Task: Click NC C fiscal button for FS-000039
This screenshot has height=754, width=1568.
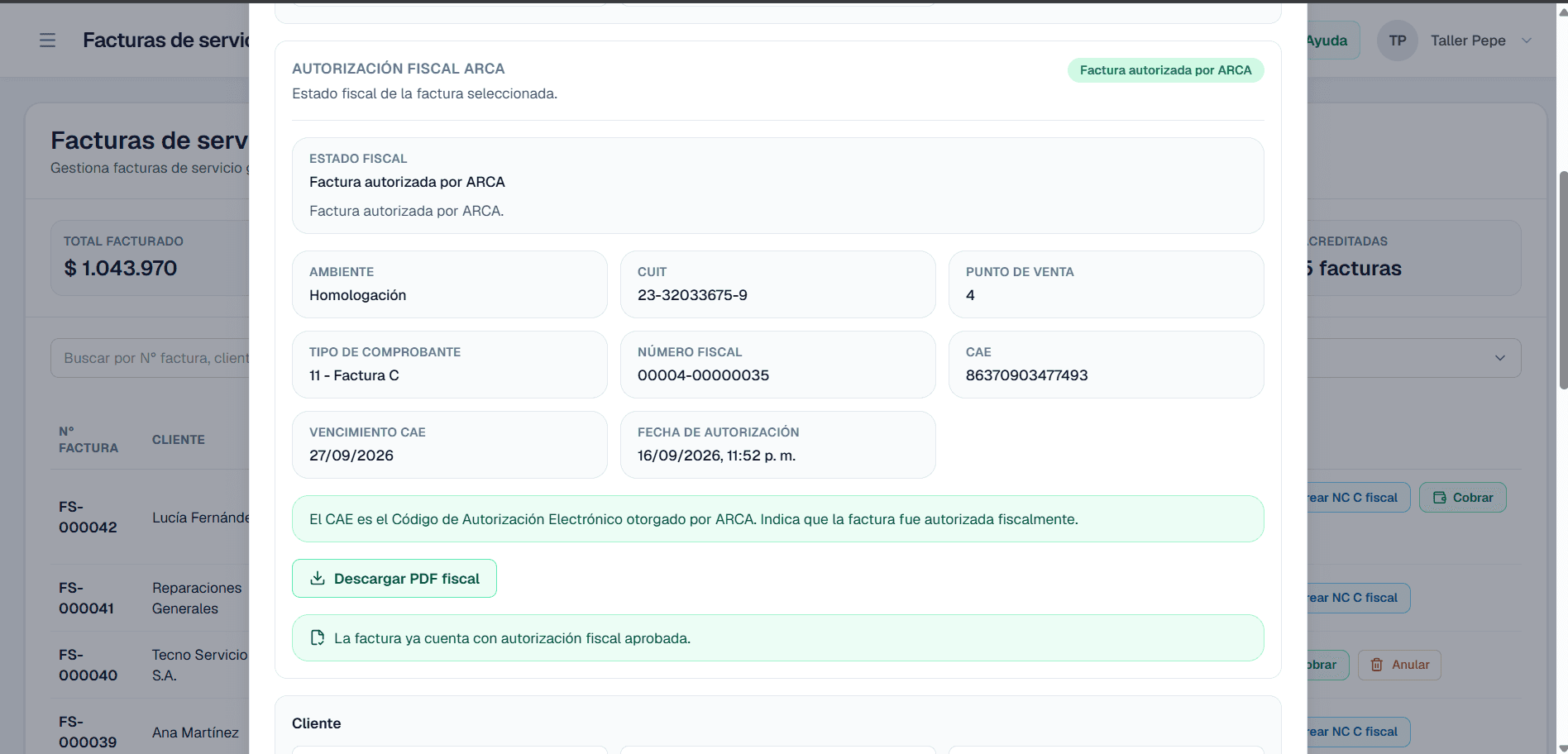Action: tap(1359, 732)
